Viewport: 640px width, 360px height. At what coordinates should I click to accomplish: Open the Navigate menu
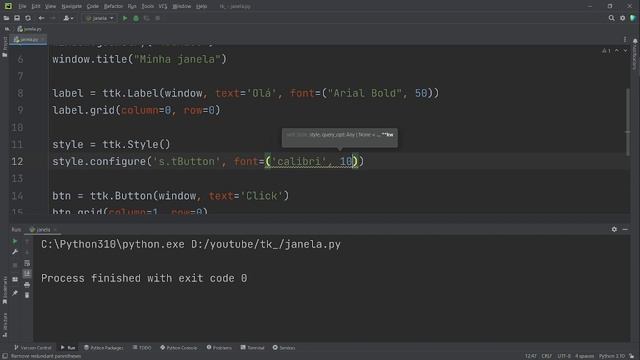tap(71, 6)
